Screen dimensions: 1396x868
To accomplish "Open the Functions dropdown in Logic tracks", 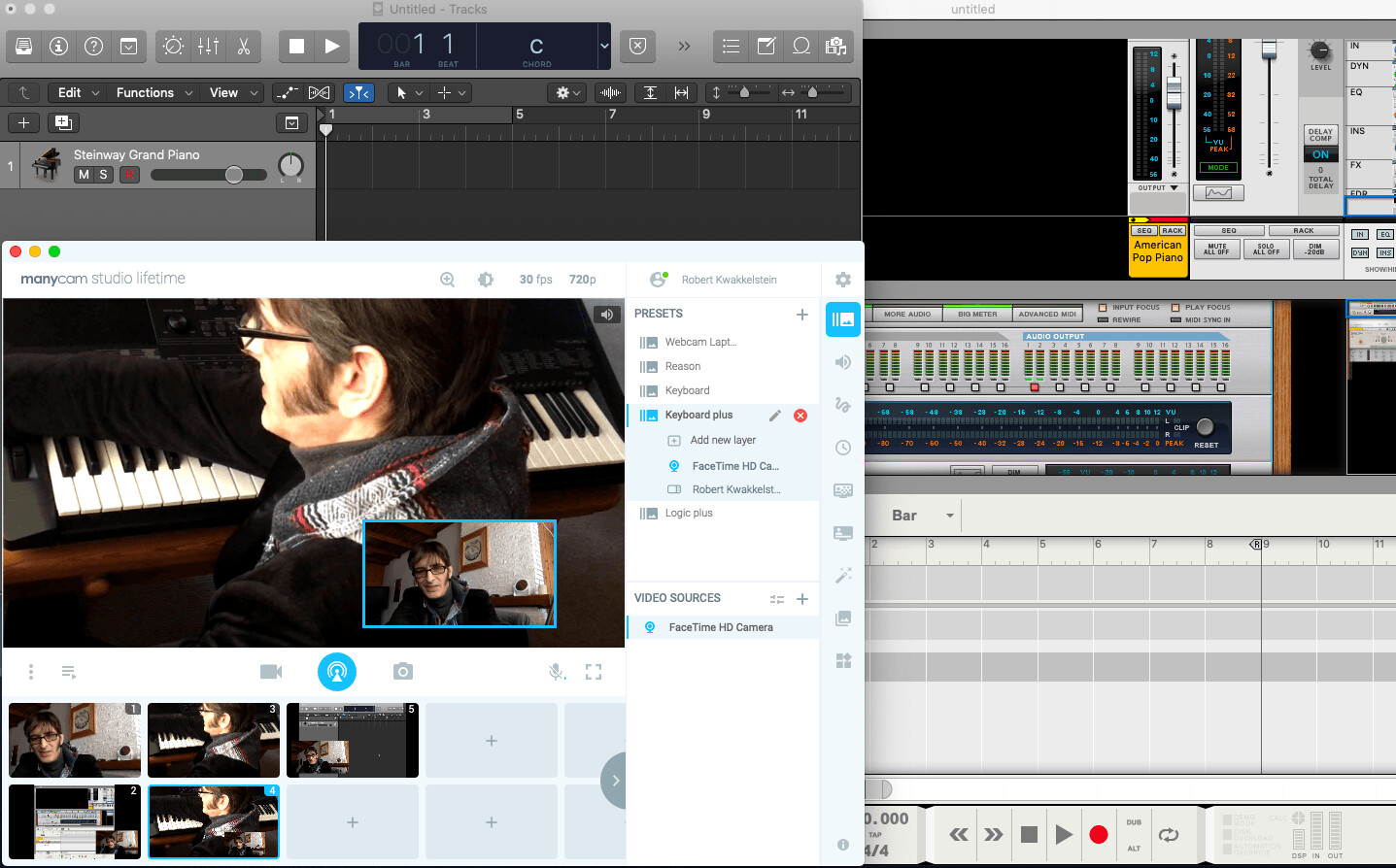I will [x=154, y=92].
